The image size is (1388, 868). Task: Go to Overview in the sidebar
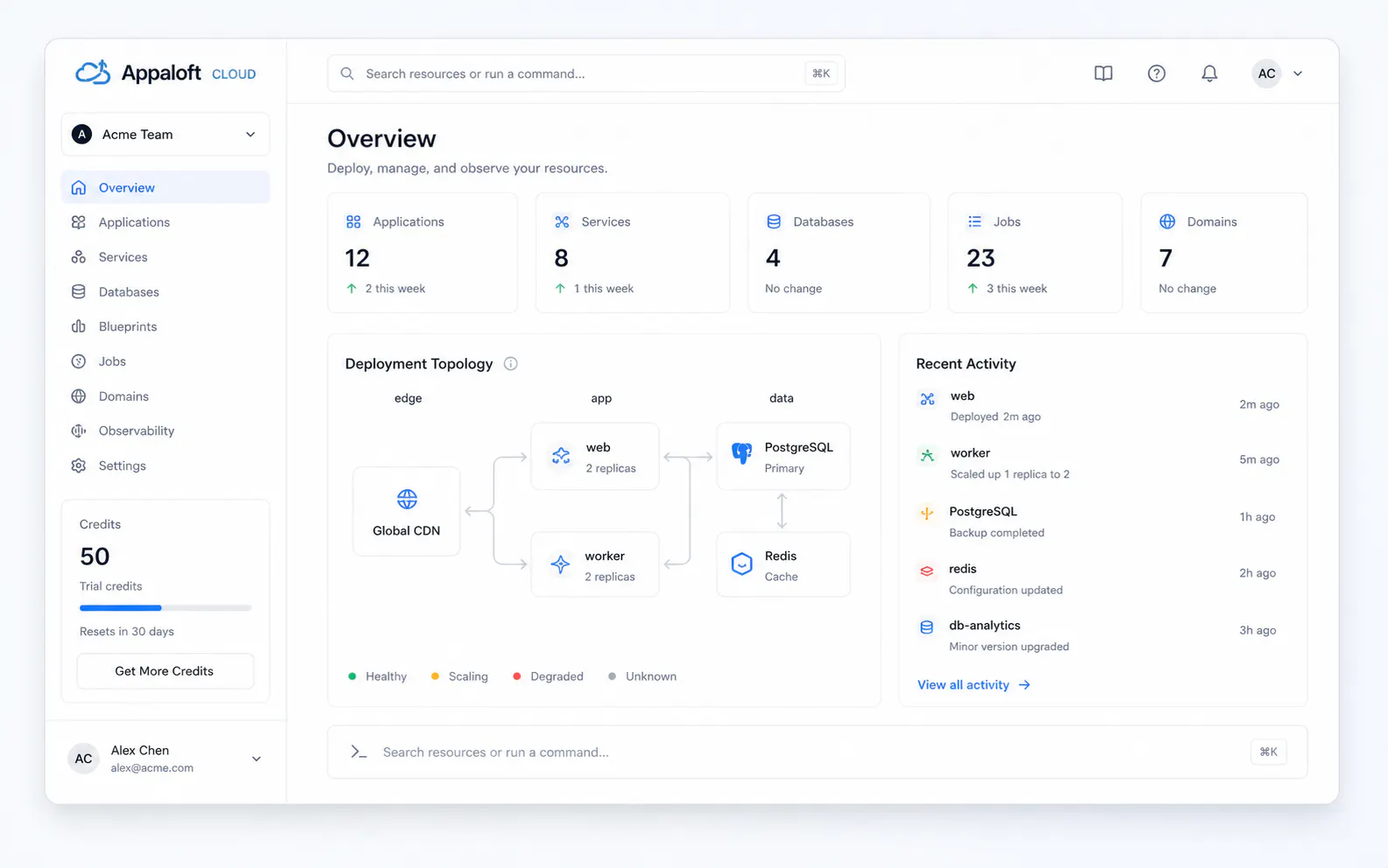(165, 187)
